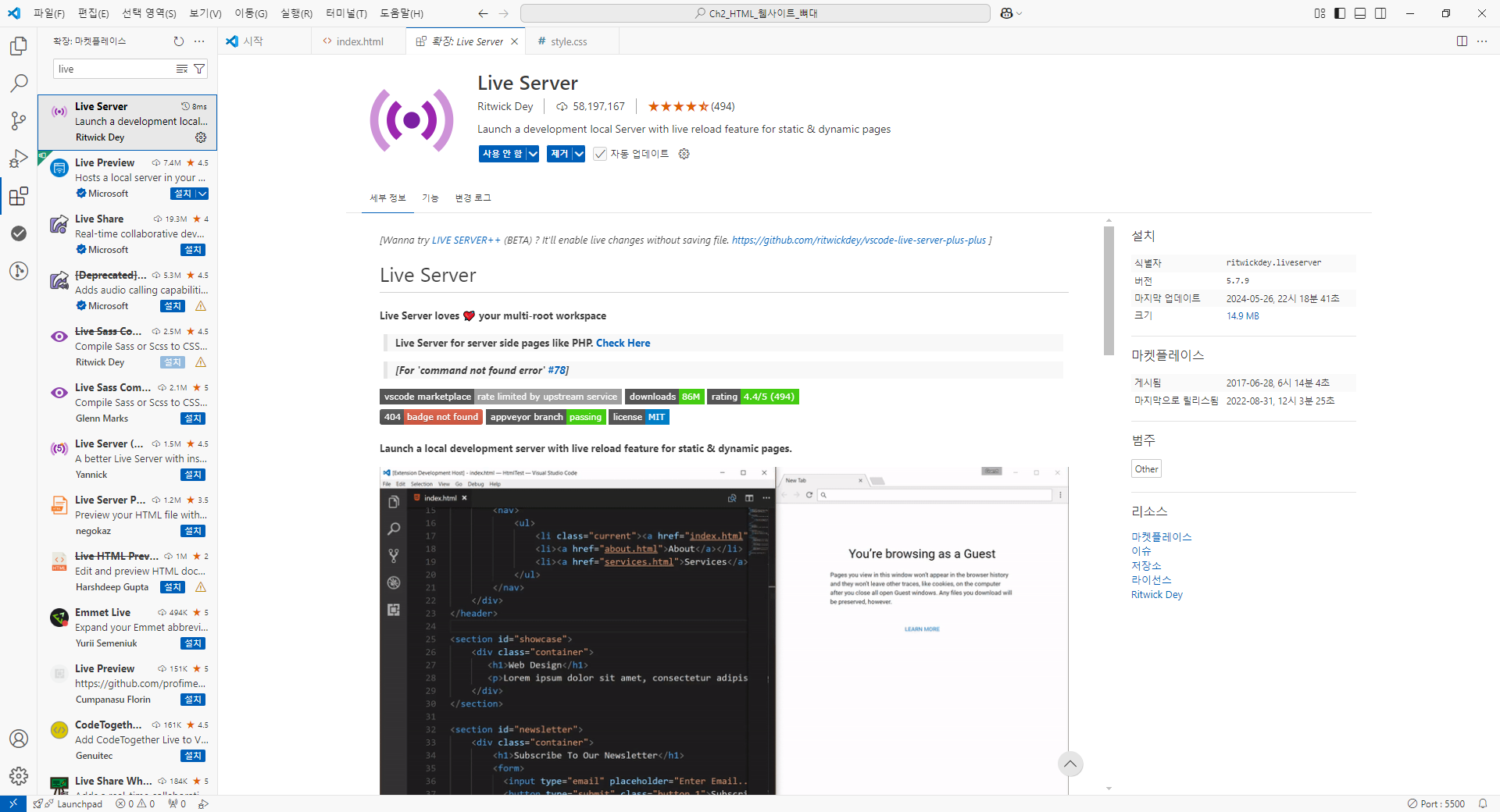Viewport: 1500px width, 812px height.
Task: Toggle primary side bar visibility
Action: click(1340, 13)
